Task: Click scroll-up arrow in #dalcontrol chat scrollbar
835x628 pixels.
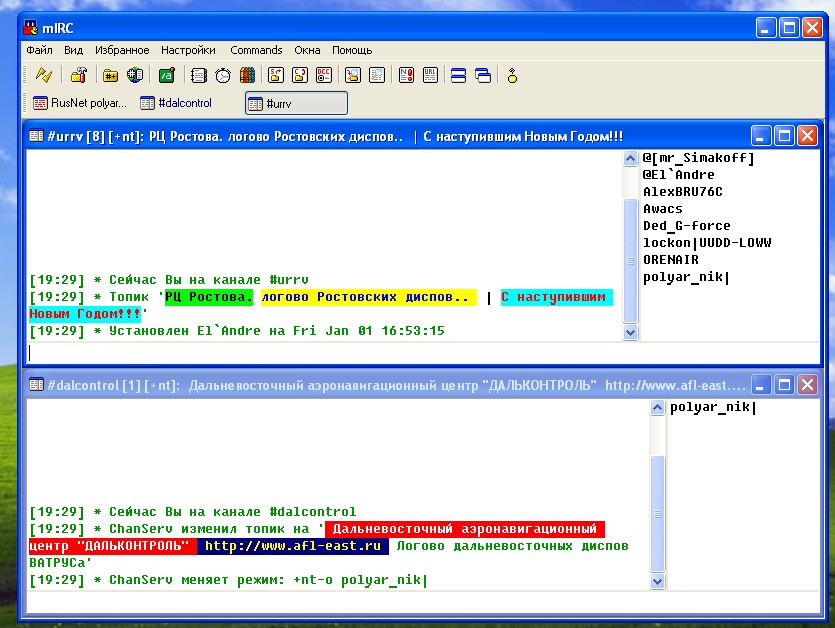Action: [x=657, y=408]
